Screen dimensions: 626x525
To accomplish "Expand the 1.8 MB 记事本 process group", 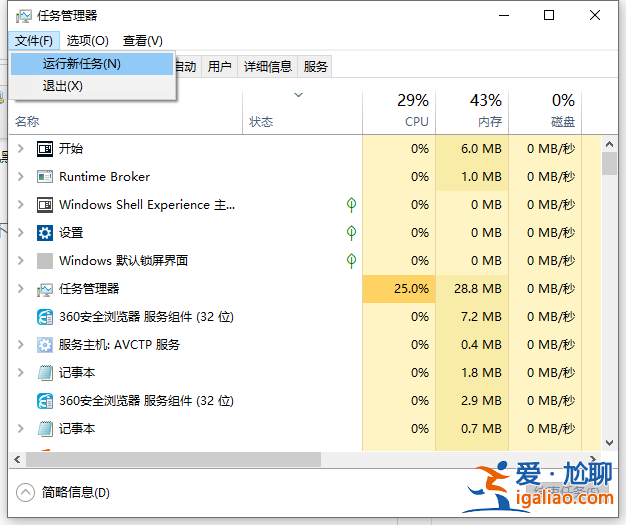I will [21, 372].
